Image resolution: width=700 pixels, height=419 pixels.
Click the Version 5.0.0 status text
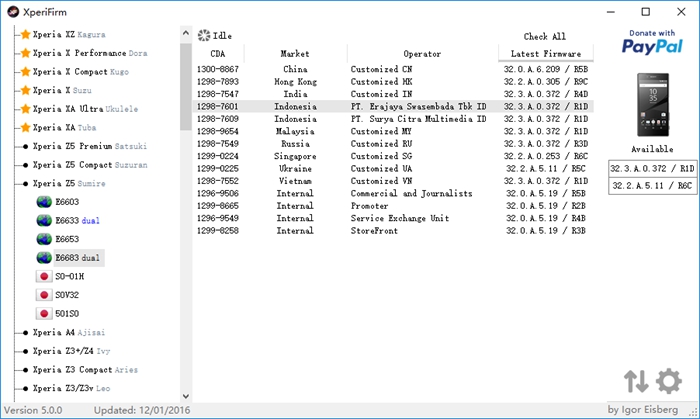(x=33, y=410)
